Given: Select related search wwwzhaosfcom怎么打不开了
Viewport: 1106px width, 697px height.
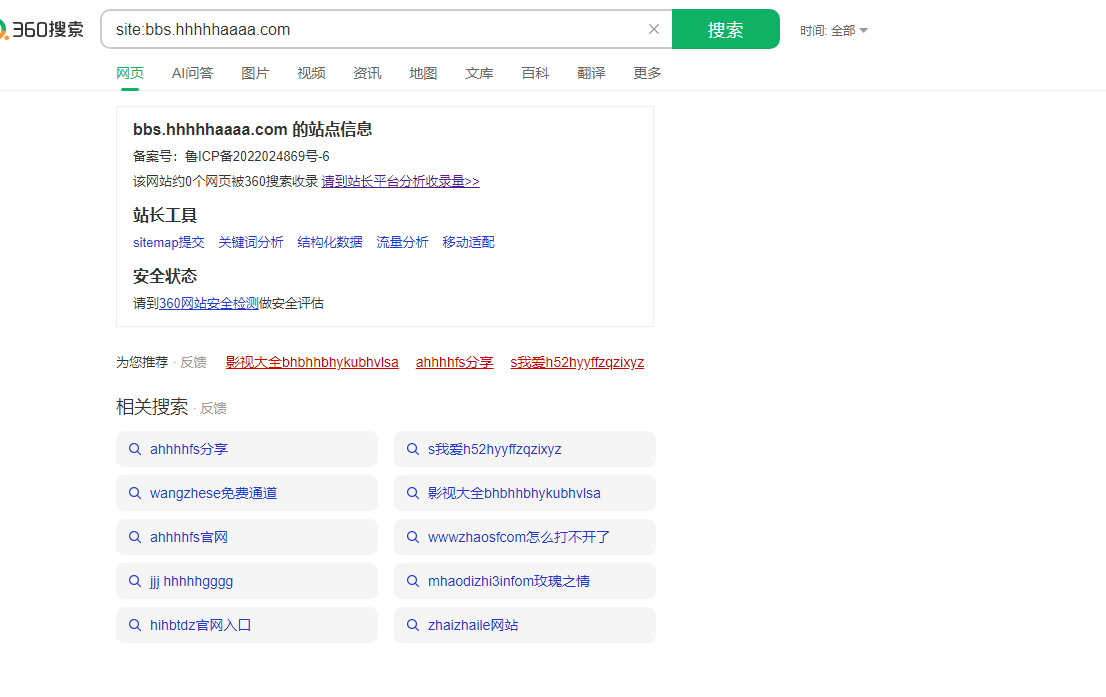Looking at the screenshot, I should [x=525, y=537].
